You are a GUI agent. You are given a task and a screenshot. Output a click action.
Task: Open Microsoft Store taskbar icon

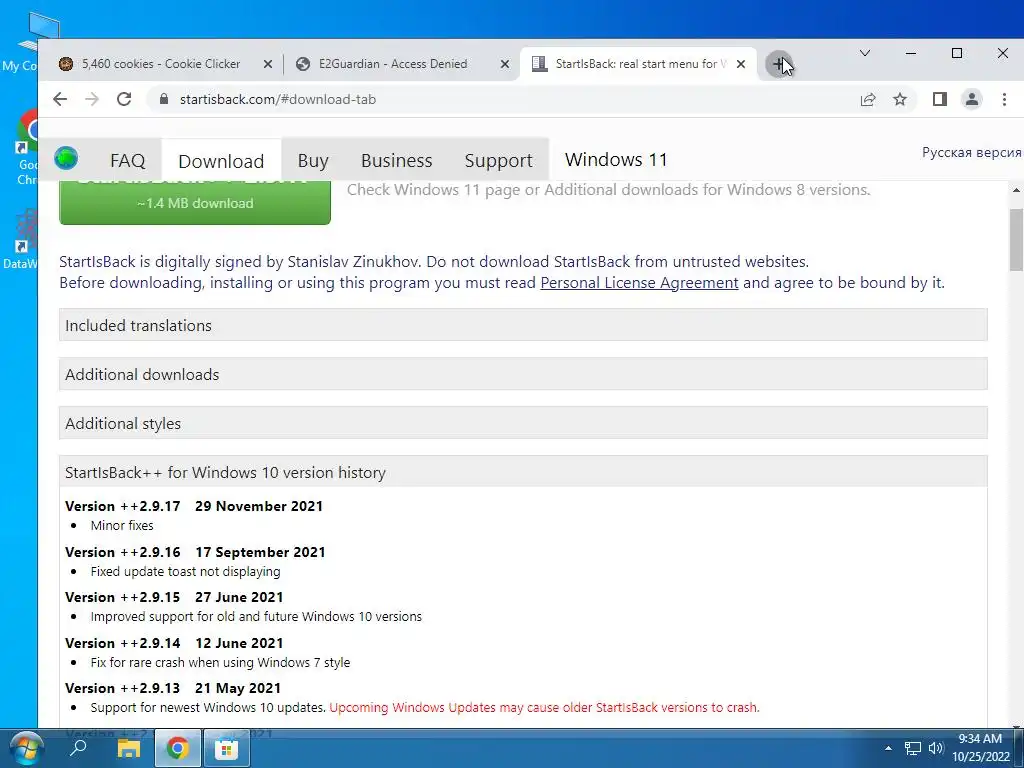227,749
